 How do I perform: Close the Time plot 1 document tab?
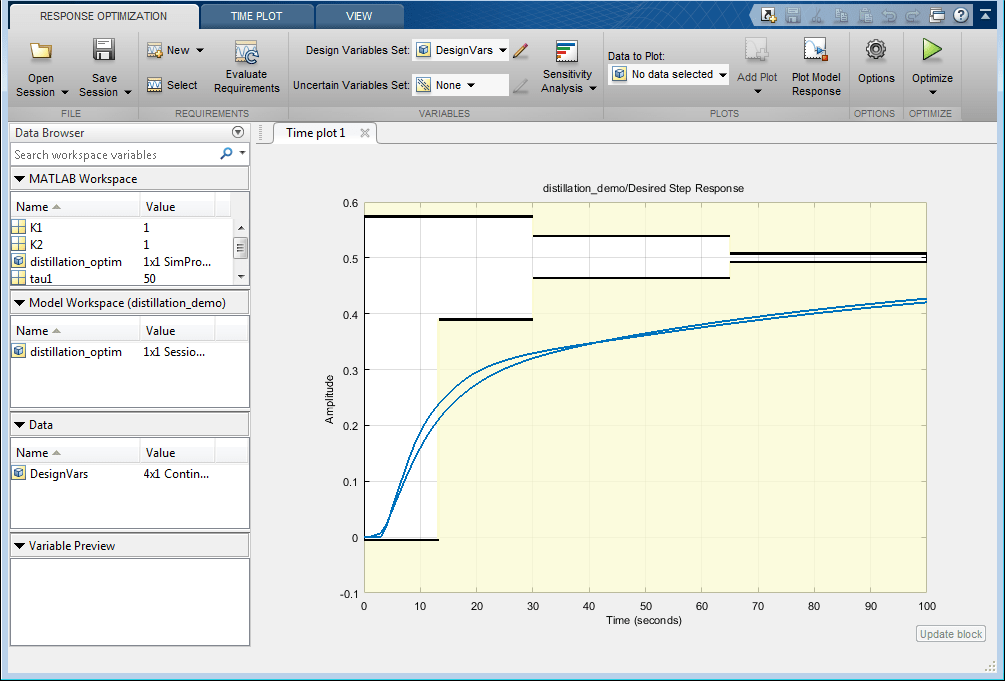pyautogui.click(x=365, y=133)
